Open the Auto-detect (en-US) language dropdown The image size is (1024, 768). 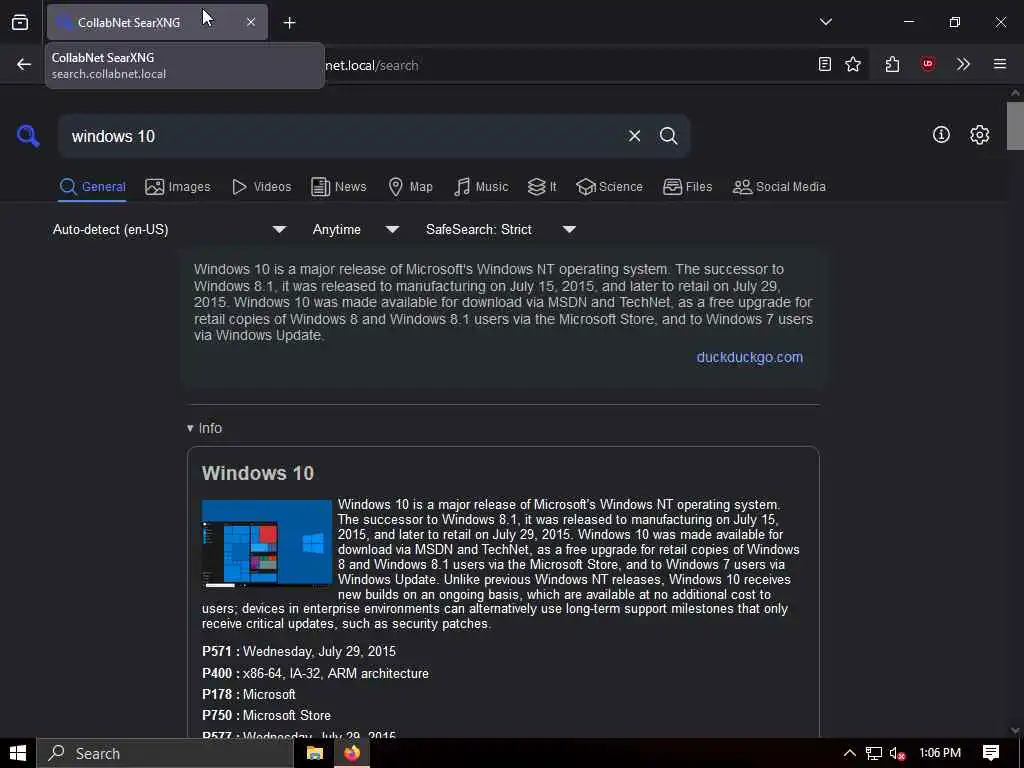[x=169, y=229]
